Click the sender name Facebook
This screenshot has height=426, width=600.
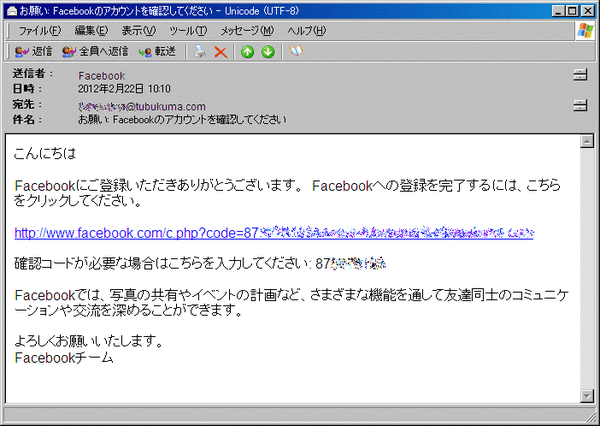pyautogui.click(x=101, y=76)
